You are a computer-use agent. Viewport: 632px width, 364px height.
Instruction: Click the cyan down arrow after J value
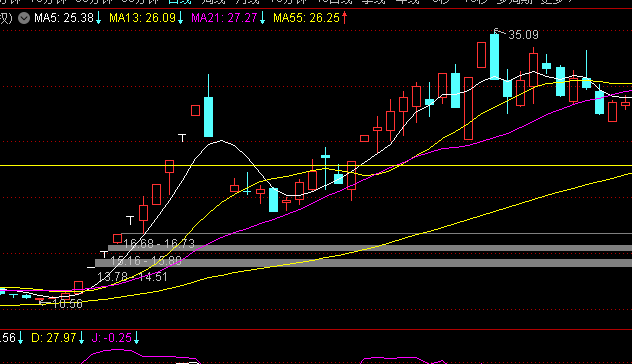click(137, 338)
